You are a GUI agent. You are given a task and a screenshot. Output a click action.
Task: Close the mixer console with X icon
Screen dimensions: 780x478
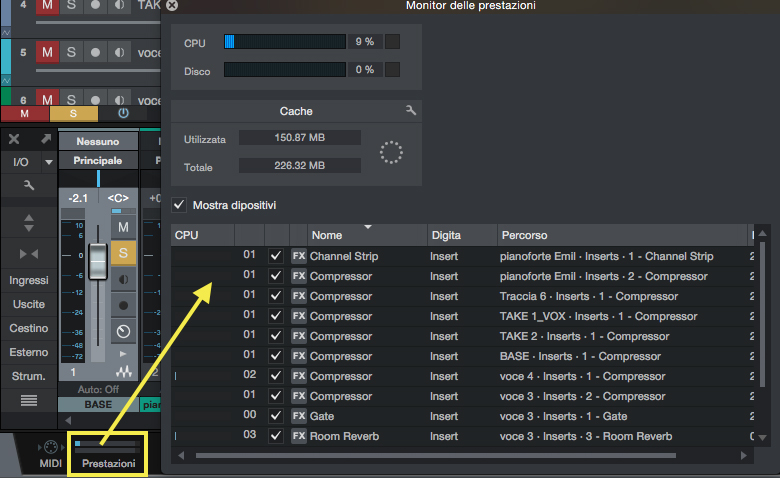click(14, 140)
